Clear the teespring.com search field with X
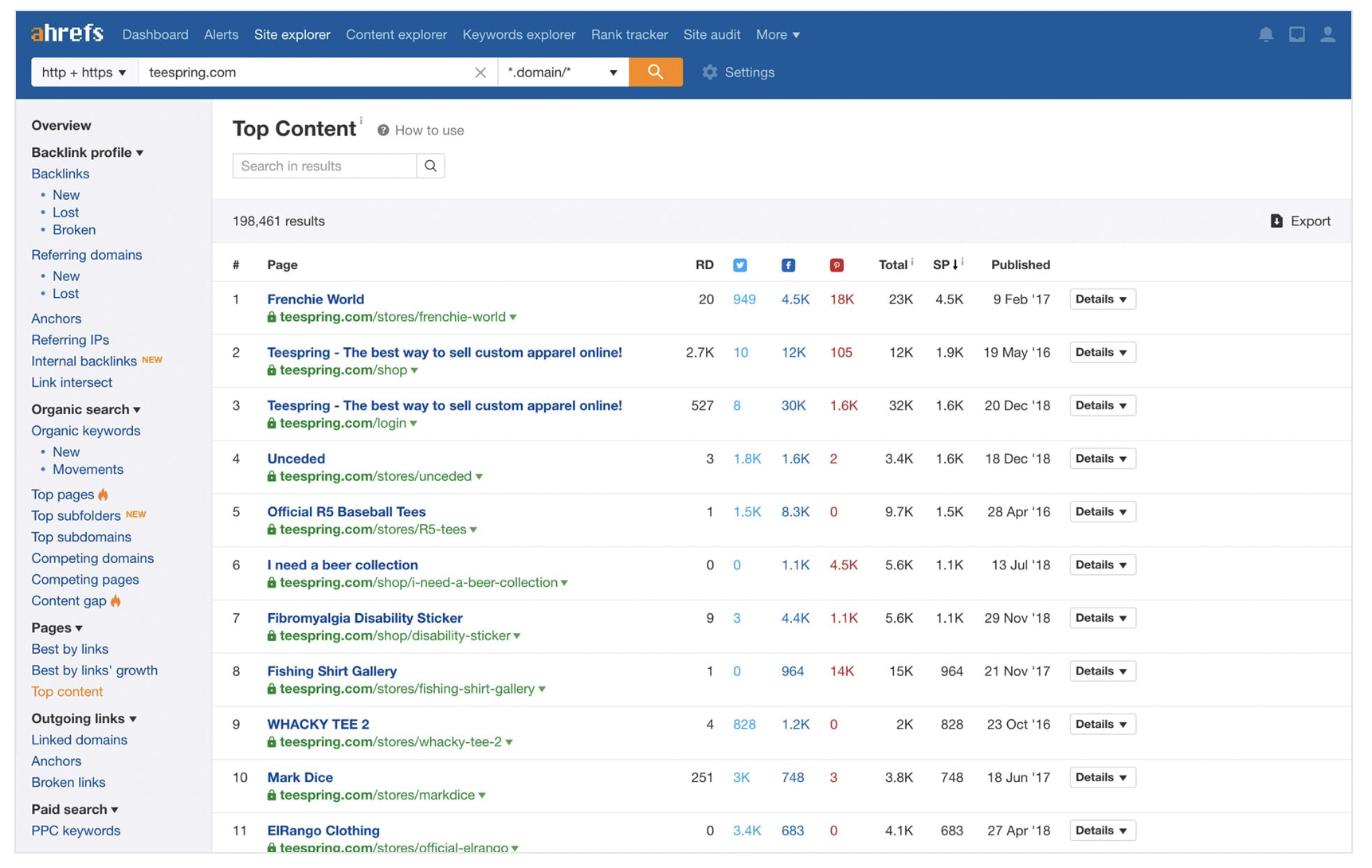The width and height of the screenshot is (1372, 868). coord(480,72)
